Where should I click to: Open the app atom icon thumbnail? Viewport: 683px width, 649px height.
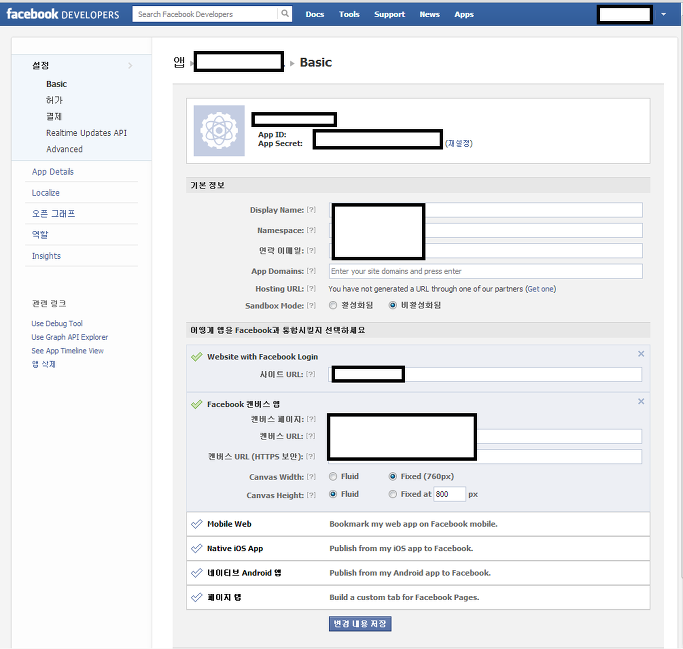(219, 131)
